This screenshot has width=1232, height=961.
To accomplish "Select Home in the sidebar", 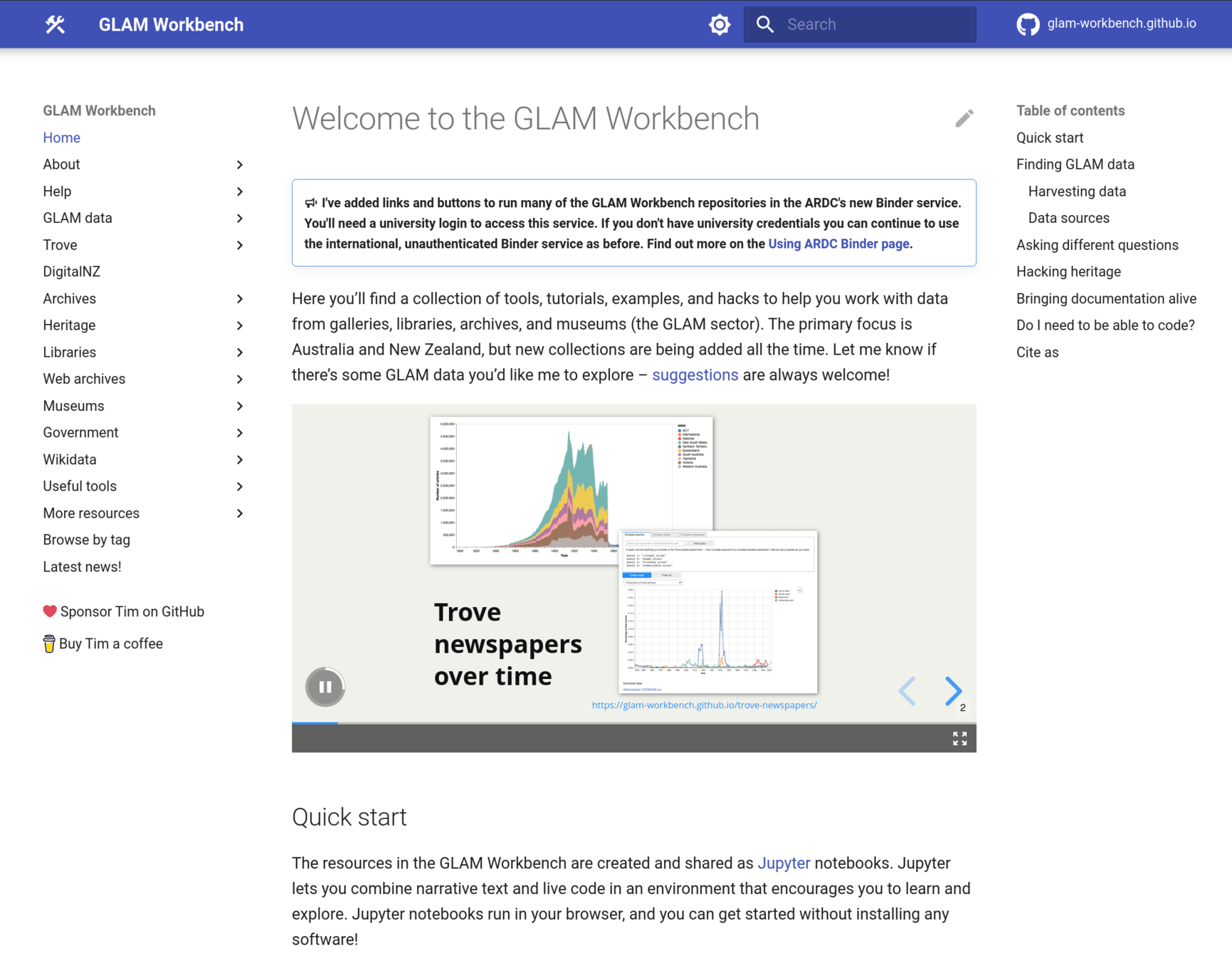I will pyautogui.click(x=61, y=137).
